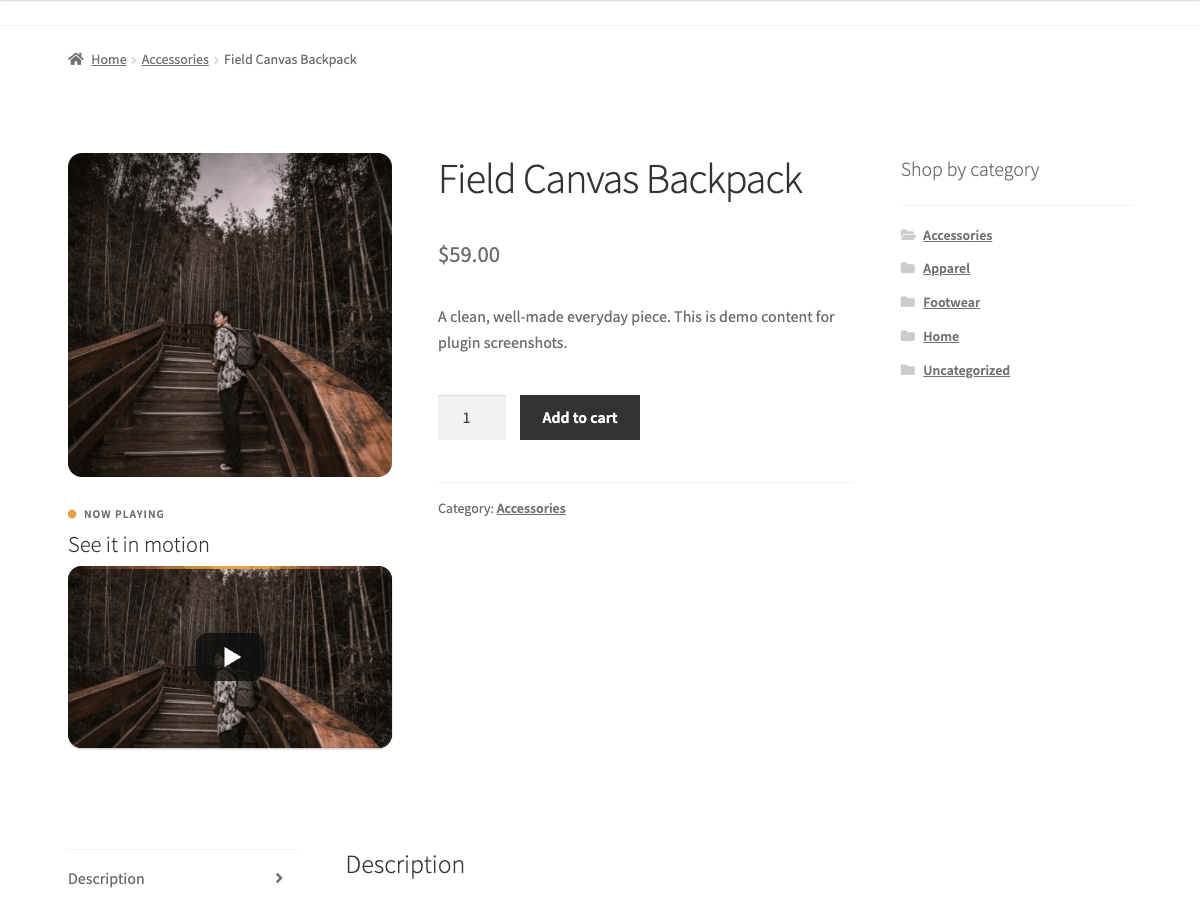Click the home icon in breadcrumb
The height and width of the screenshot is (900, 1200).
point(76,59)
